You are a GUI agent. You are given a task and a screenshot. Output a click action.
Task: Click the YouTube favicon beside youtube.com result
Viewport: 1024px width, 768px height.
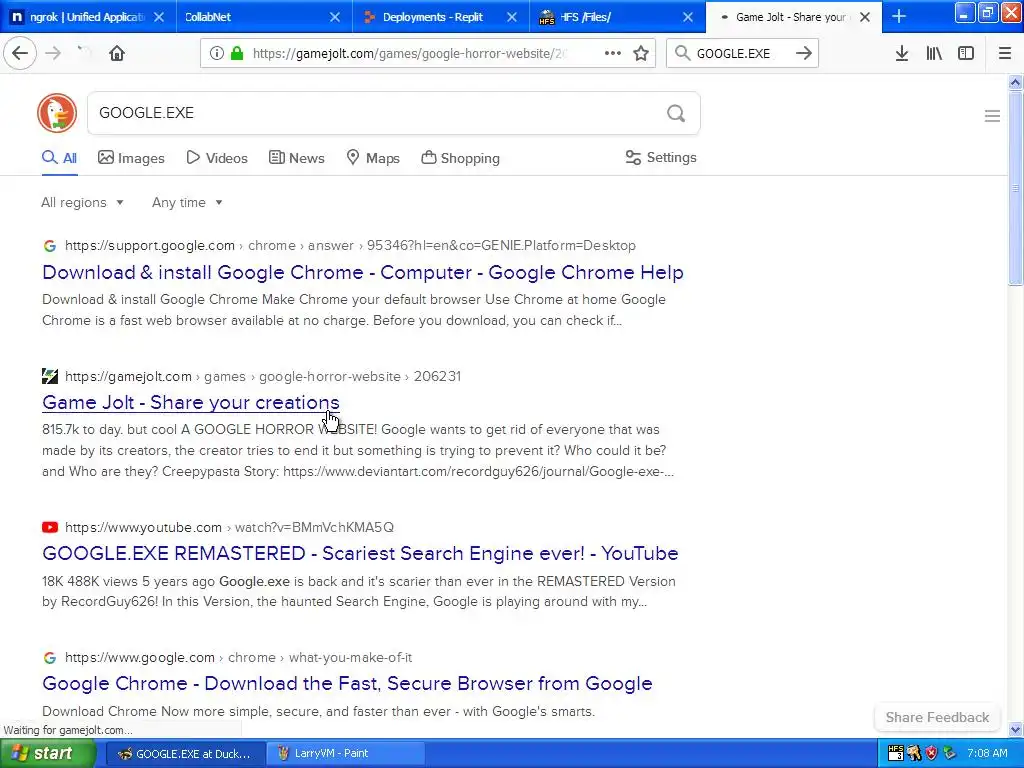[x=50, y=527]
